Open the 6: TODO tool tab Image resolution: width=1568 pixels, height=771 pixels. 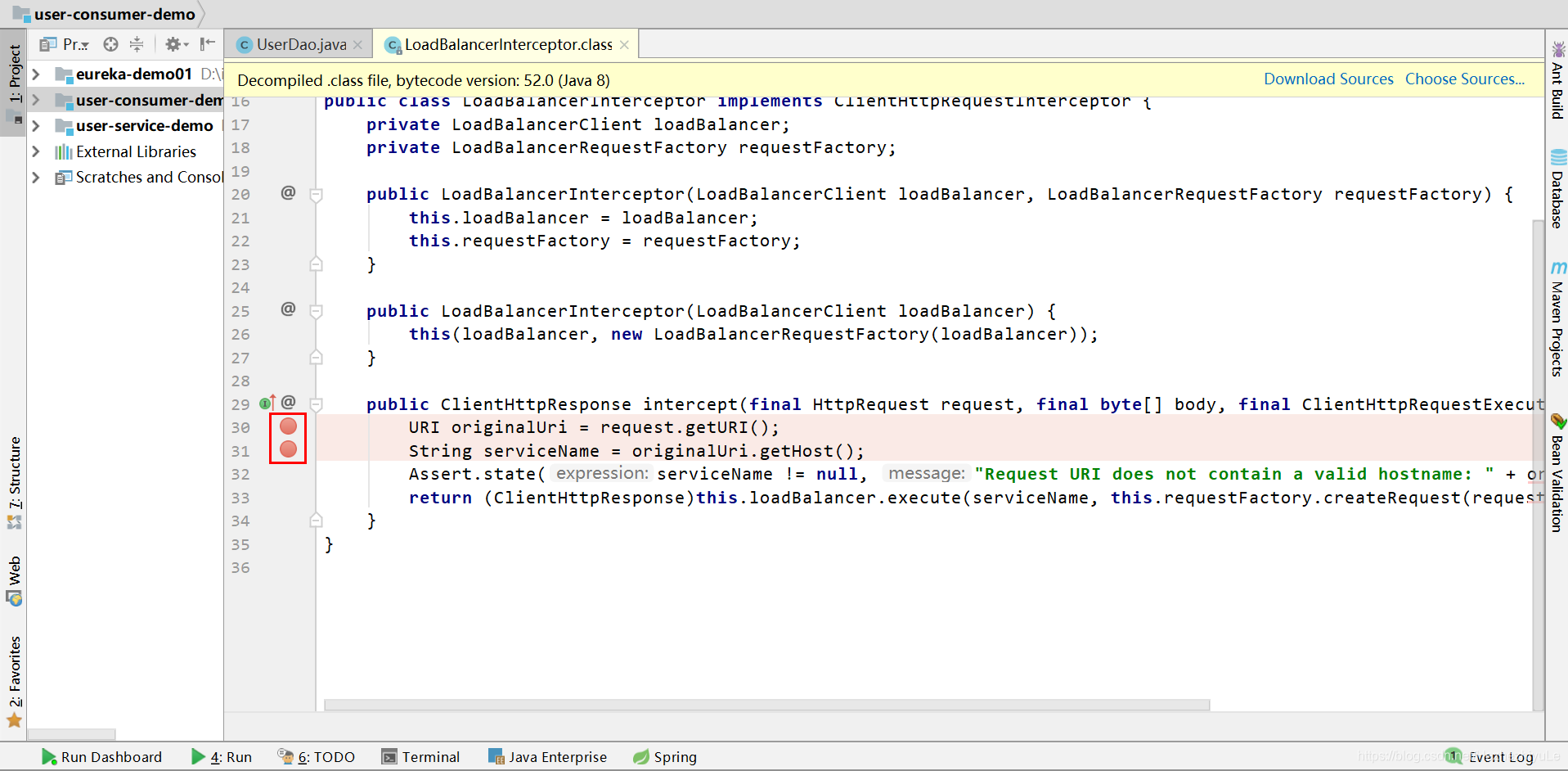click(317, 757)
